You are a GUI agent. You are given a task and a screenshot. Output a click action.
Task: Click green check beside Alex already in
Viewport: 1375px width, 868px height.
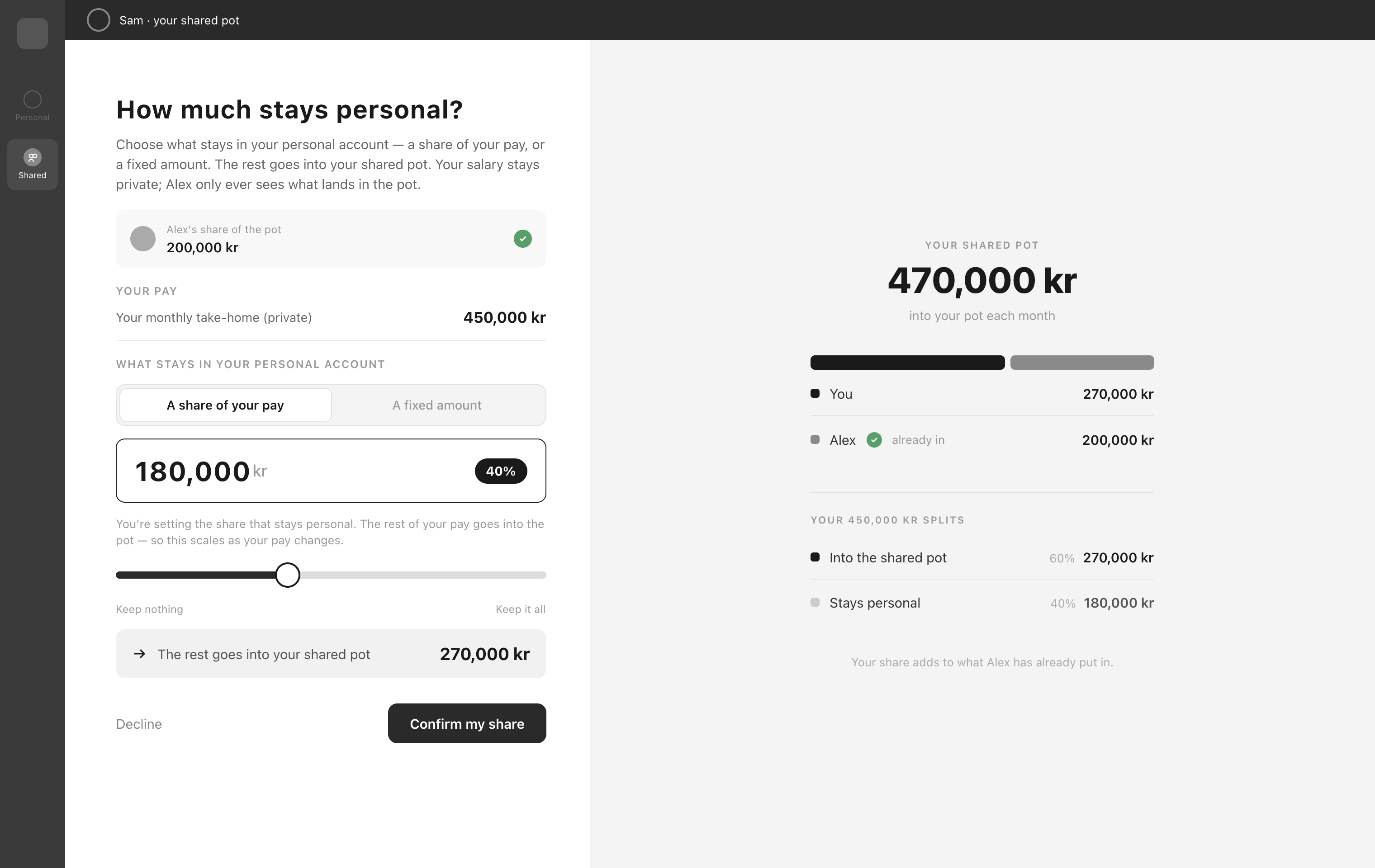click(874, 440)
